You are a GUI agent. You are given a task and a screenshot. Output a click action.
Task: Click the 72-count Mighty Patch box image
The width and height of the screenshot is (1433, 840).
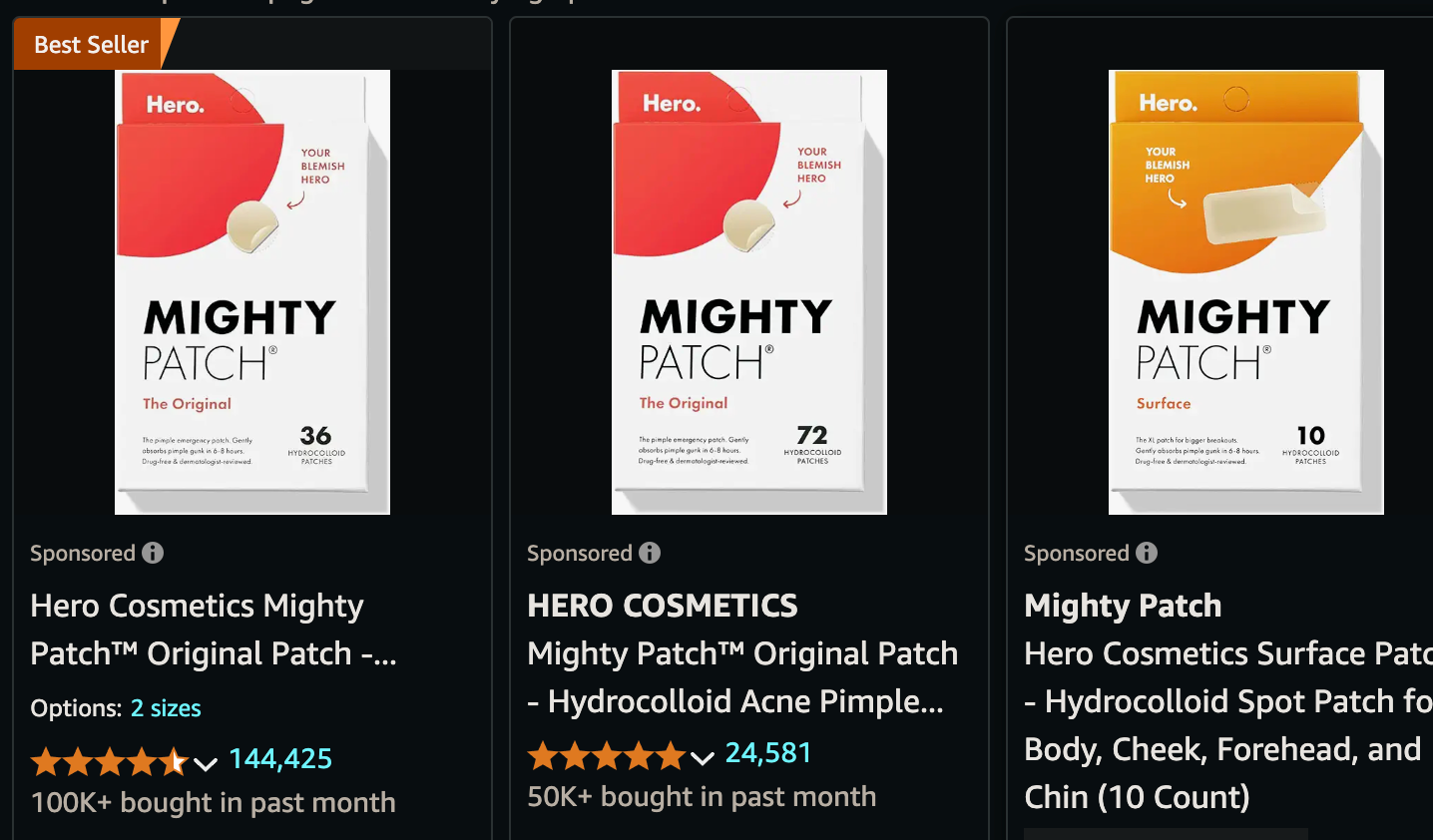pos(748,291)
